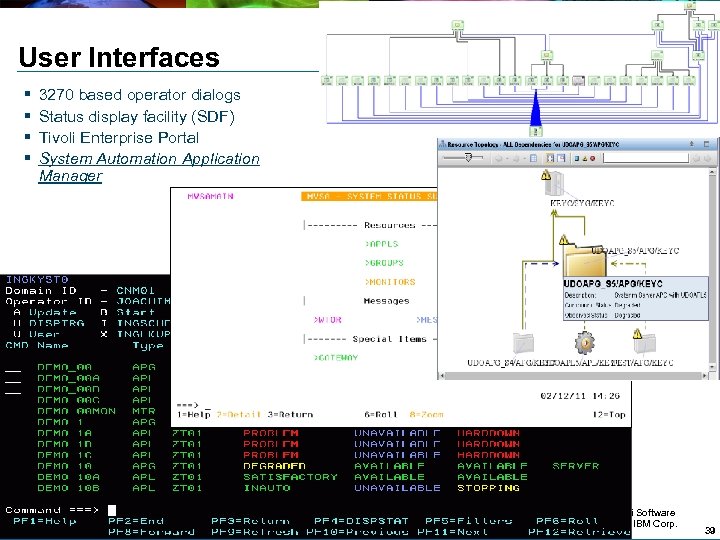Maximize the Resource Topology window
This screenshot has height=540, width=720.
click(x=706, y=144)
